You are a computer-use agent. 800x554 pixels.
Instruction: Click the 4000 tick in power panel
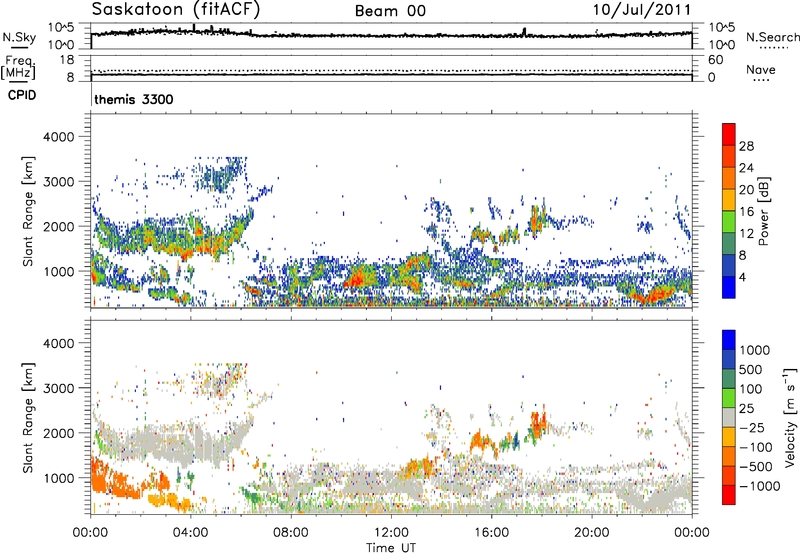click(x=58, y=137)
